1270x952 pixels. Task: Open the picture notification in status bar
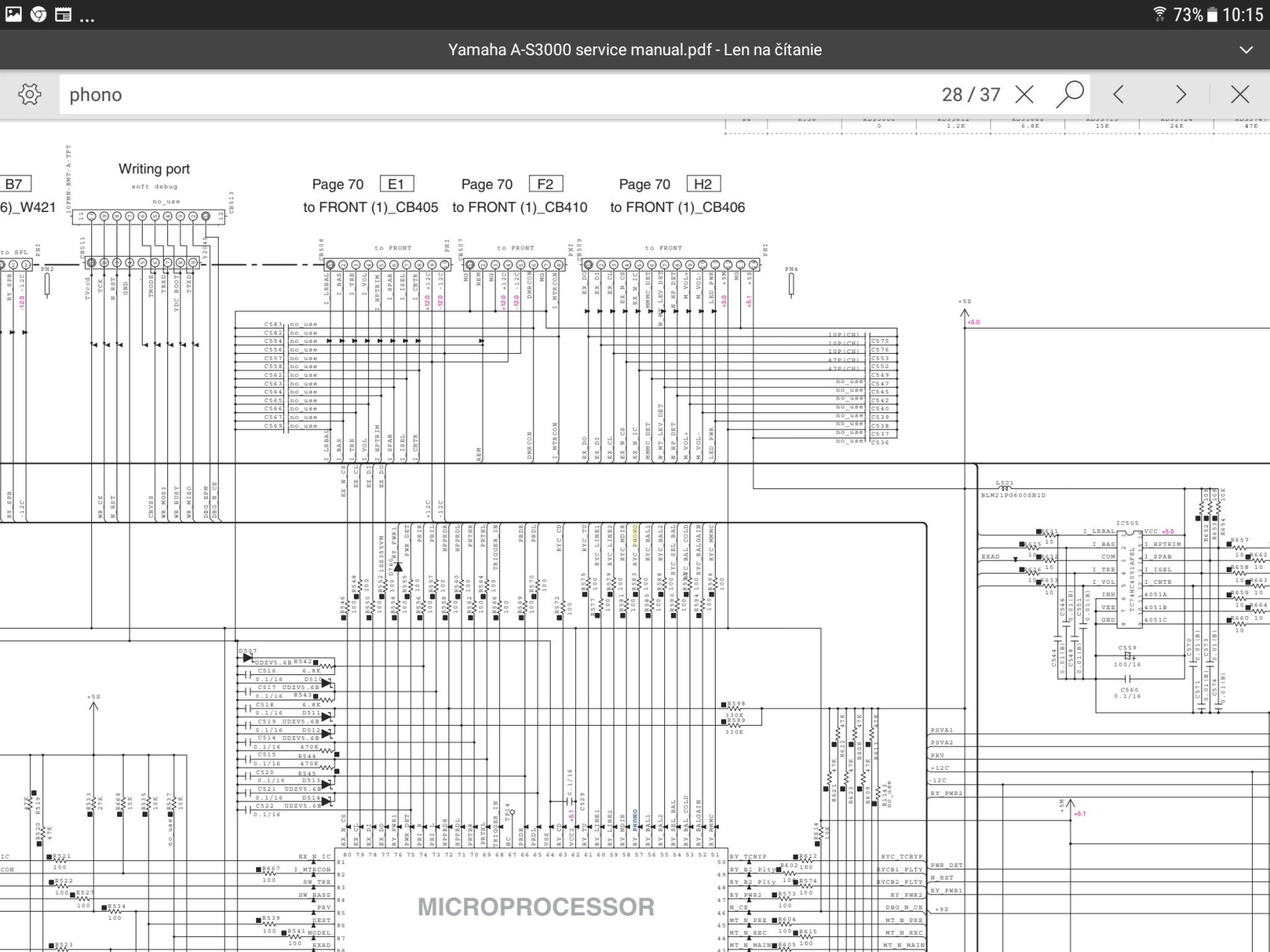click(x=13, y=14)
